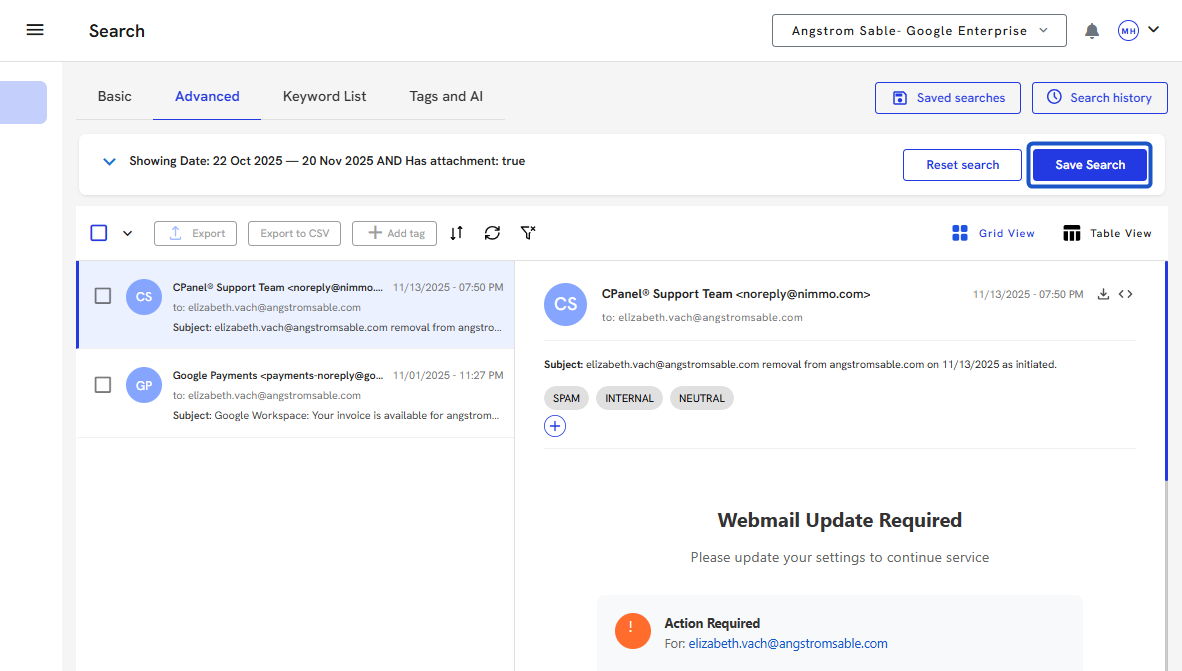Image resolution: width=1182 pixels, height=671 pixels.
Task: Clear filters using the funnel icon
Action: [528, 233]
